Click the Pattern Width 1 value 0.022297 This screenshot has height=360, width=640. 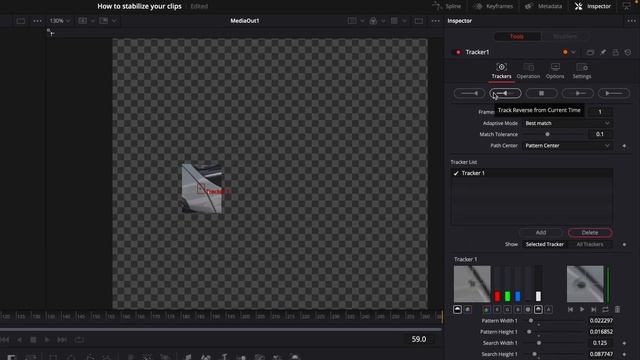(601, 321)
